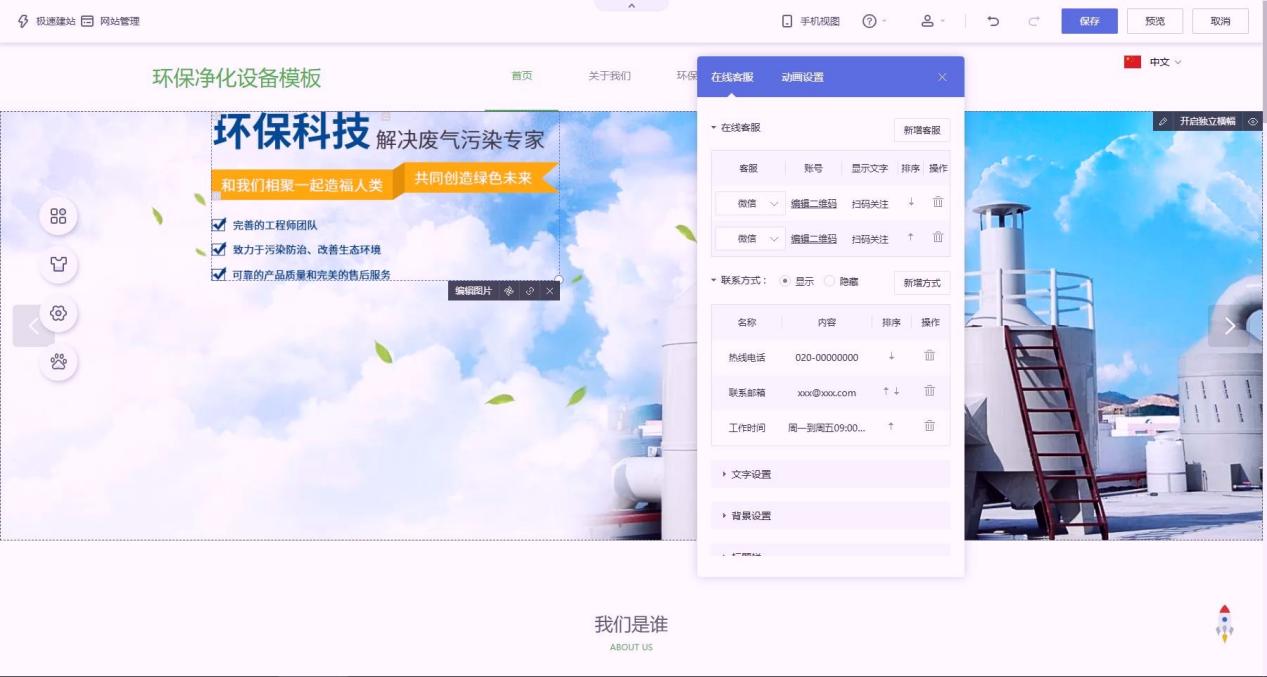Delete the 热线电话 contact row
1267x677 pixels.
[x=929, y=356]
